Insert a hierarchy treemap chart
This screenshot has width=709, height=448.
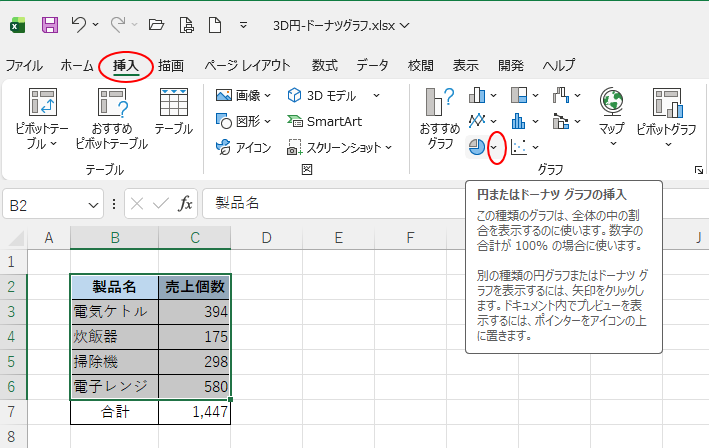click(x=519, y=95)
